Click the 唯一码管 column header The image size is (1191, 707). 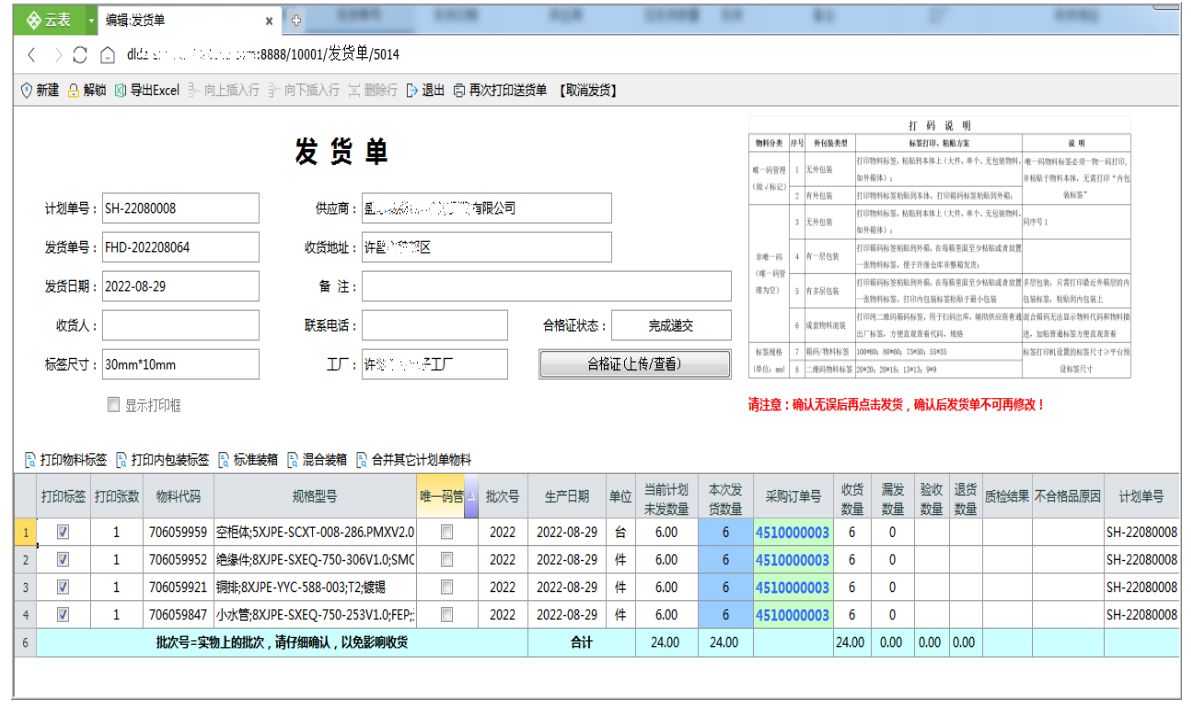(x=447, y=496)
